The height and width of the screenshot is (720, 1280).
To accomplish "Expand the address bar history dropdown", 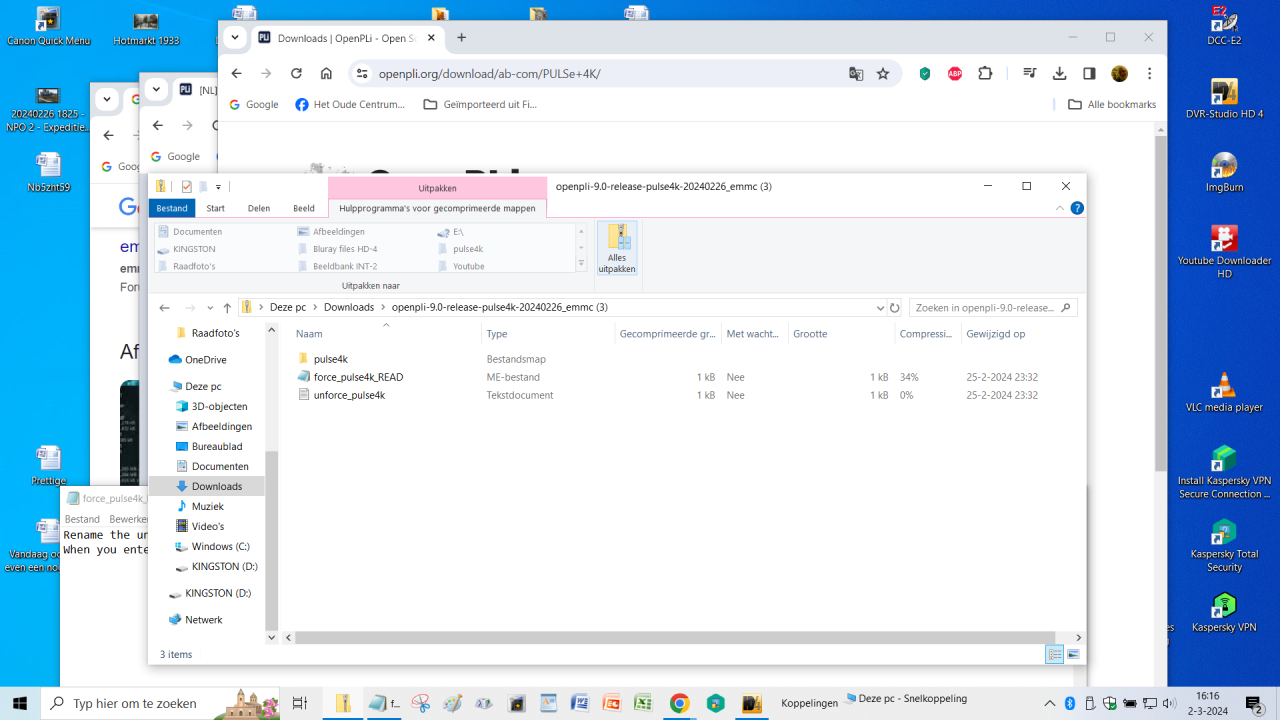I will pos(880,308).
